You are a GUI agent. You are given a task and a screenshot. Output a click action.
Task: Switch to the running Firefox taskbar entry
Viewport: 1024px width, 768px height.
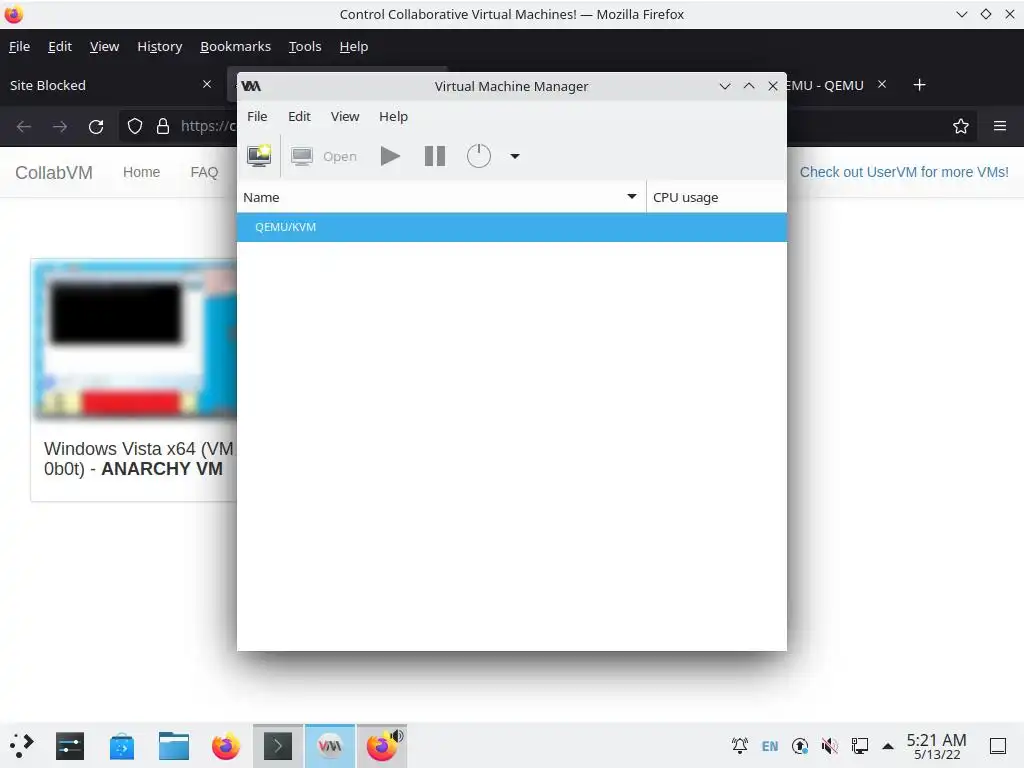382,746
